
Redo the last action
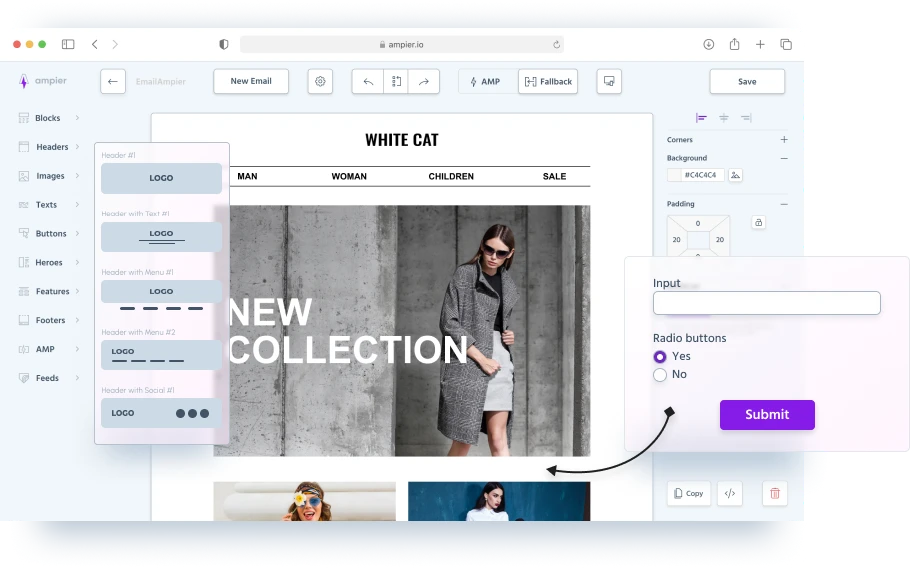click(x=424, y=82)
